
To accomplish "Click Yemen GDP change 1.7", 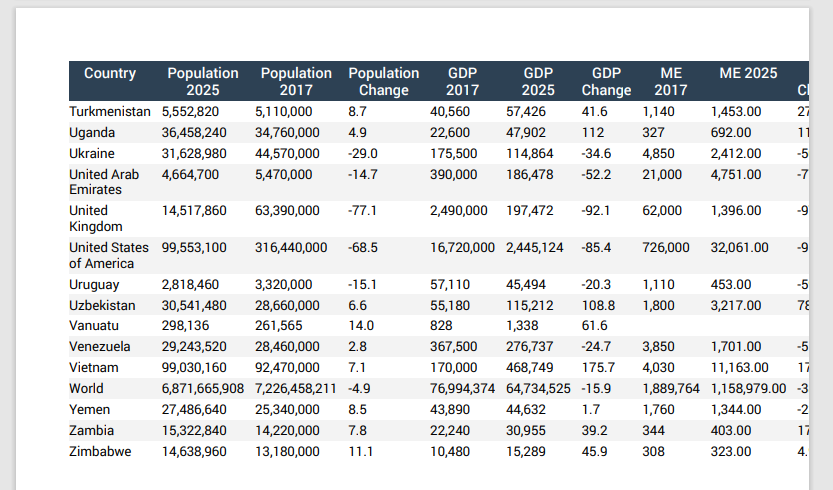I will click(x=591, y=410).
